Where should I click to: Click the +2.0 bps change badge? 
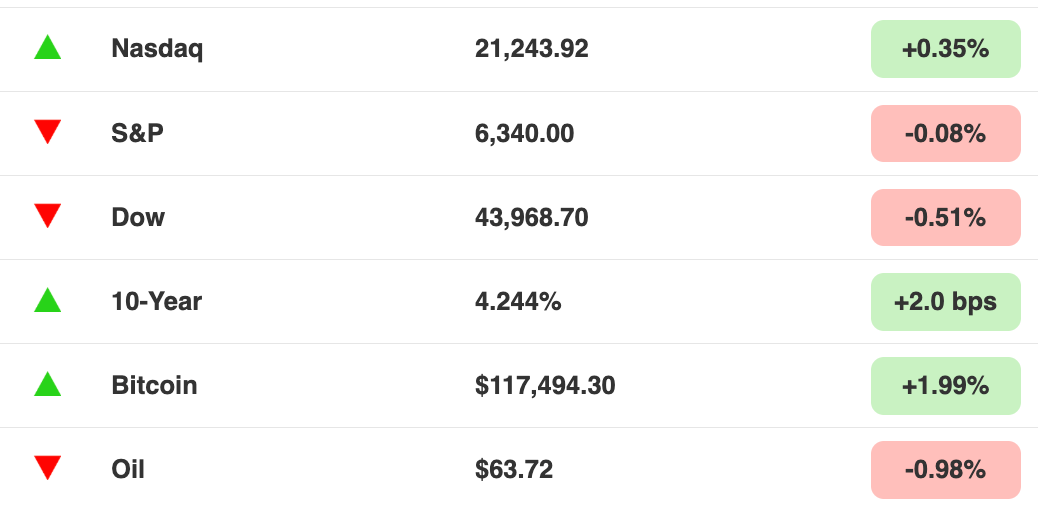pos(945,301)
